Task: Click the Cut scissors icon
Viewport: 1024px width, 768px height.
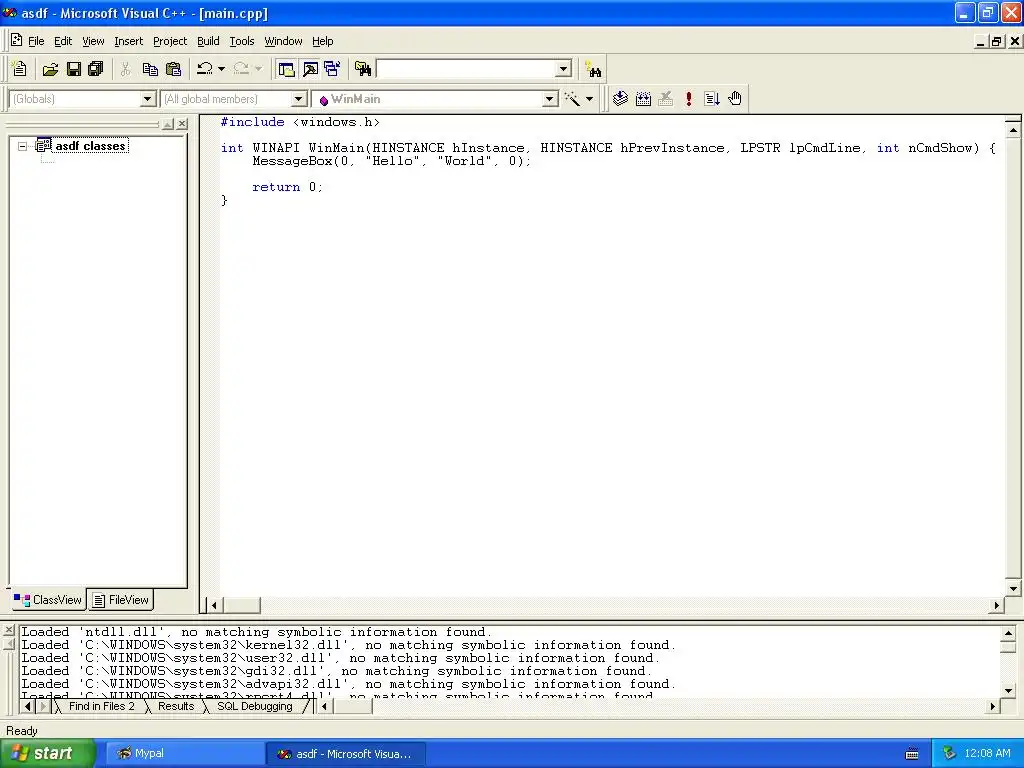Action: pos(125,69)
